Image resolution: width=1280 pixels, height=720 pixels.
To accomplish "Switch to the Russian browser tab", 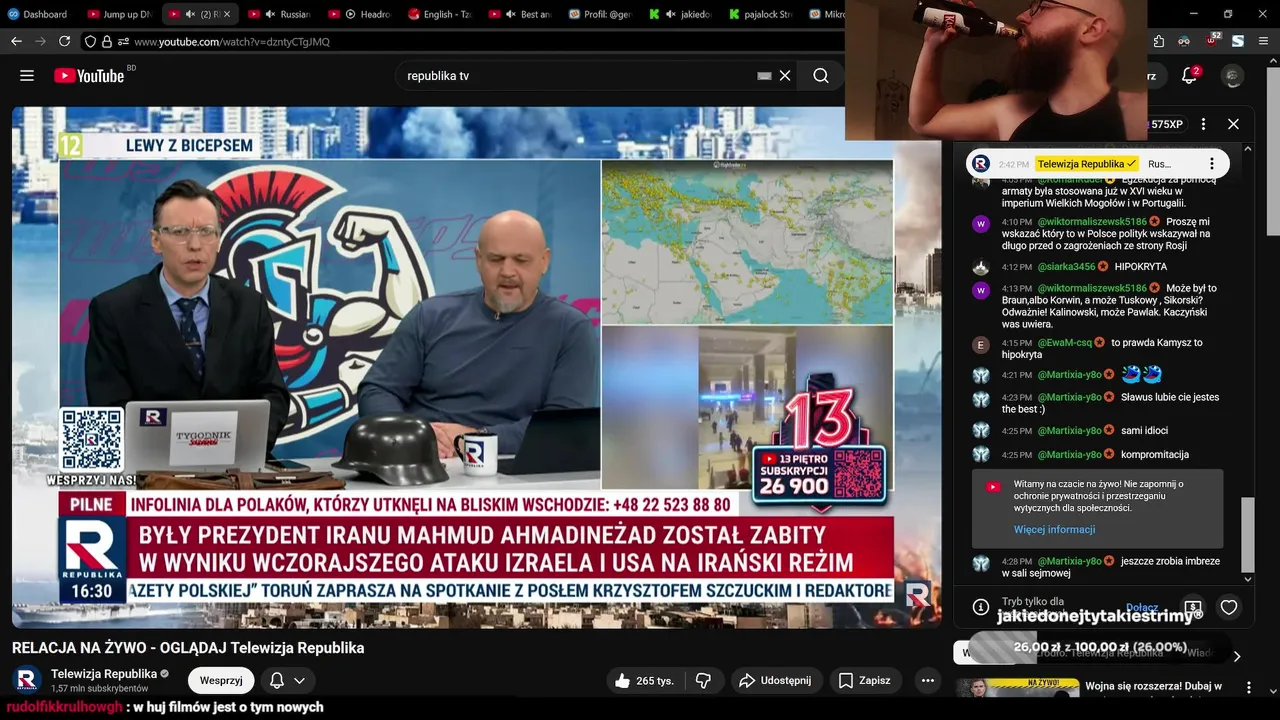I will coord(280,14).
